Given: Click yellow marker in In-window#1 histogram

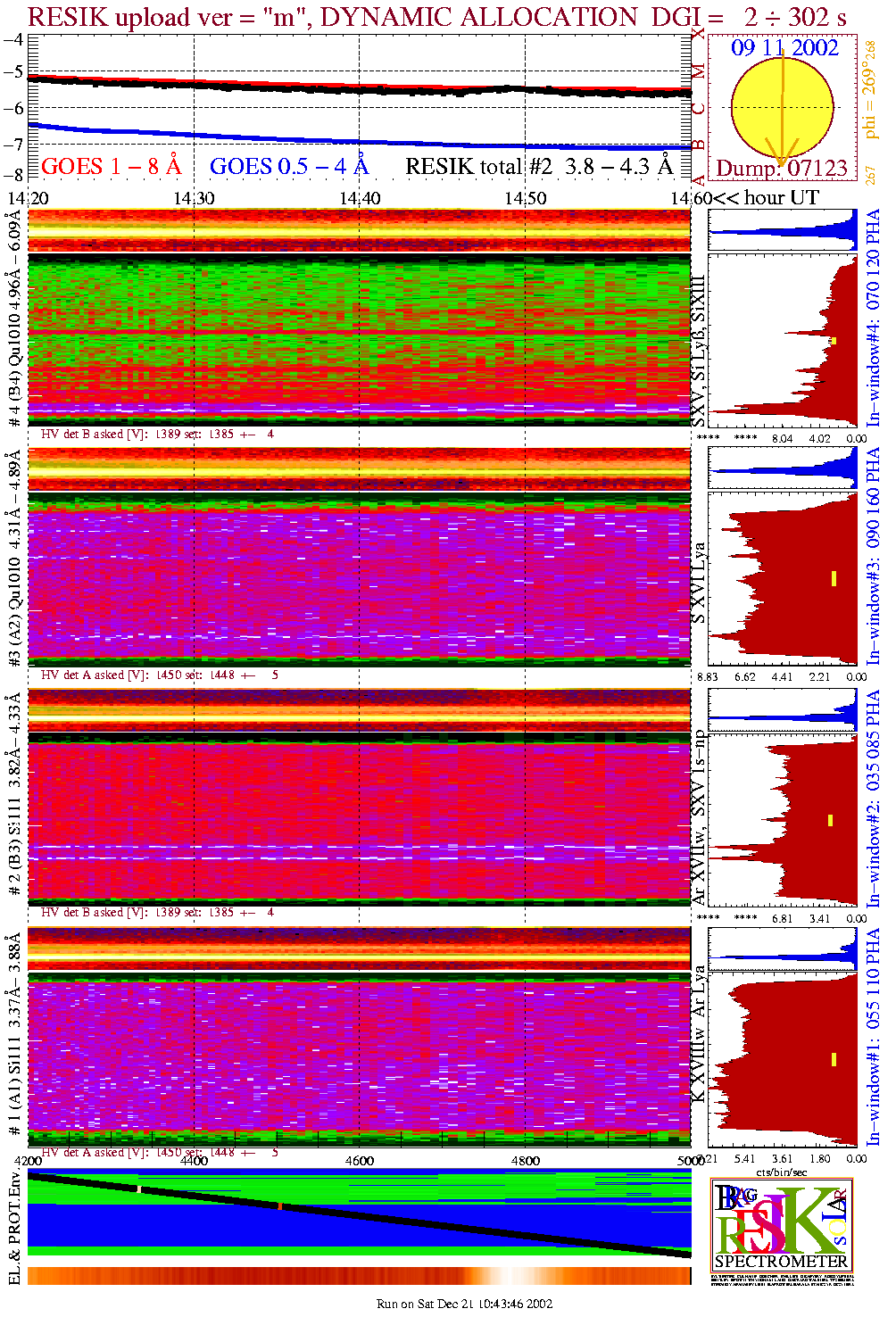Looking at the screenshot, I should [834, 1059].
